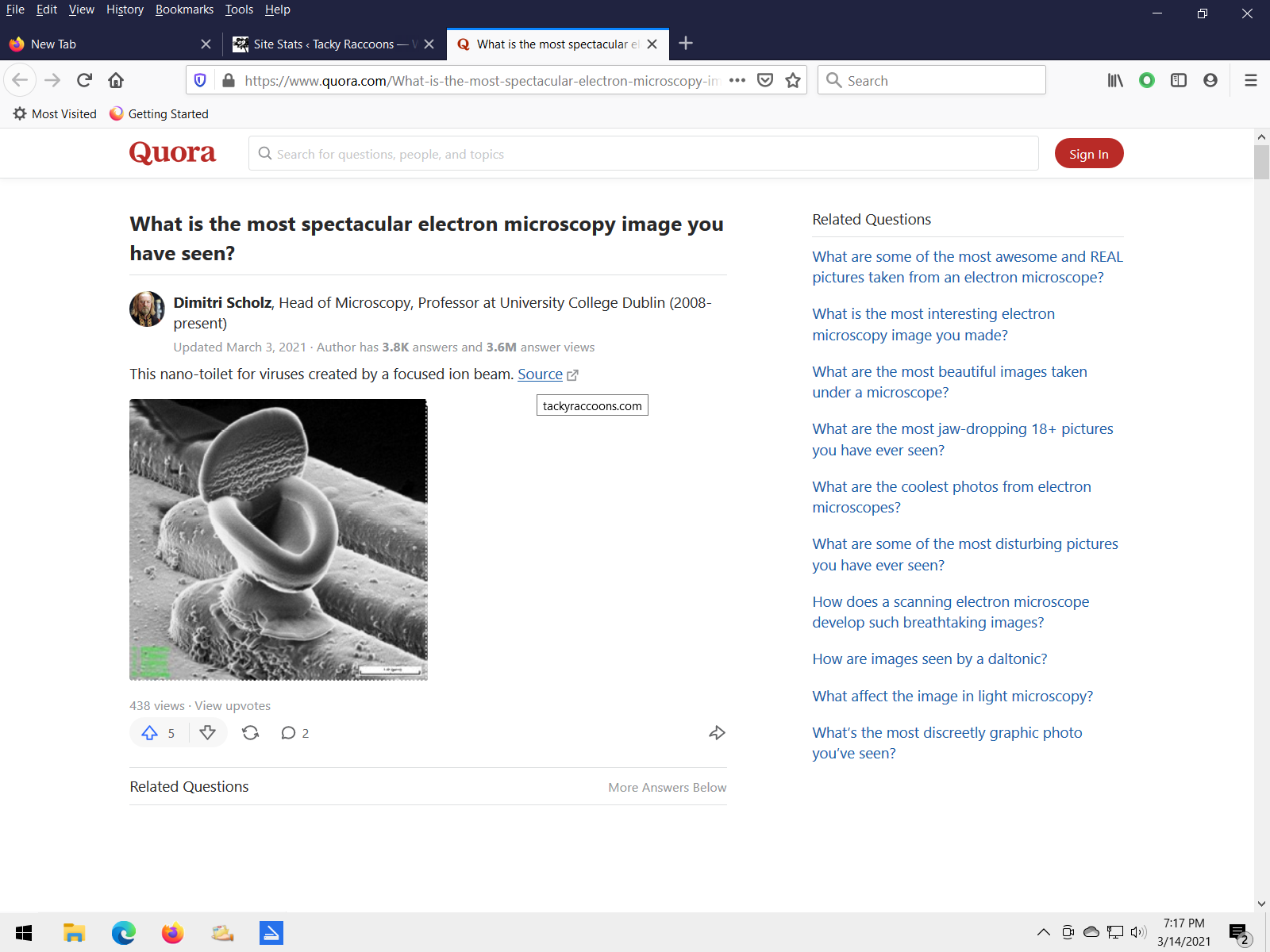Reload the current page
The image size is (1270, 952).
point(85,80)
